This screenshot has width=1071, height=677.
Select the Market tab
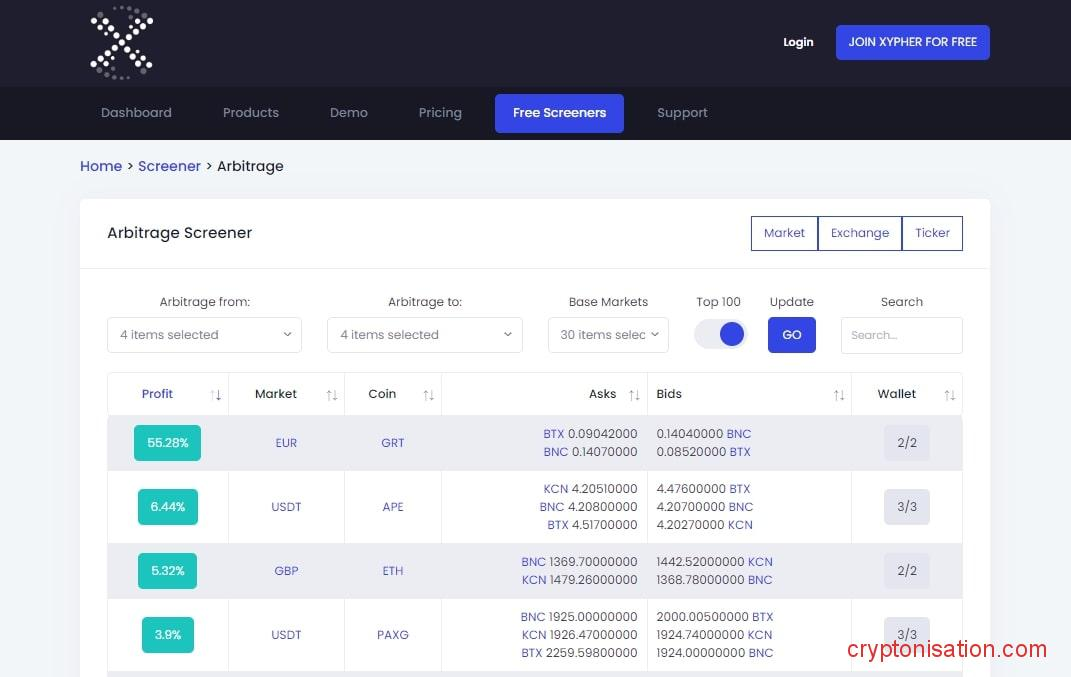click(x=784, y=233)
